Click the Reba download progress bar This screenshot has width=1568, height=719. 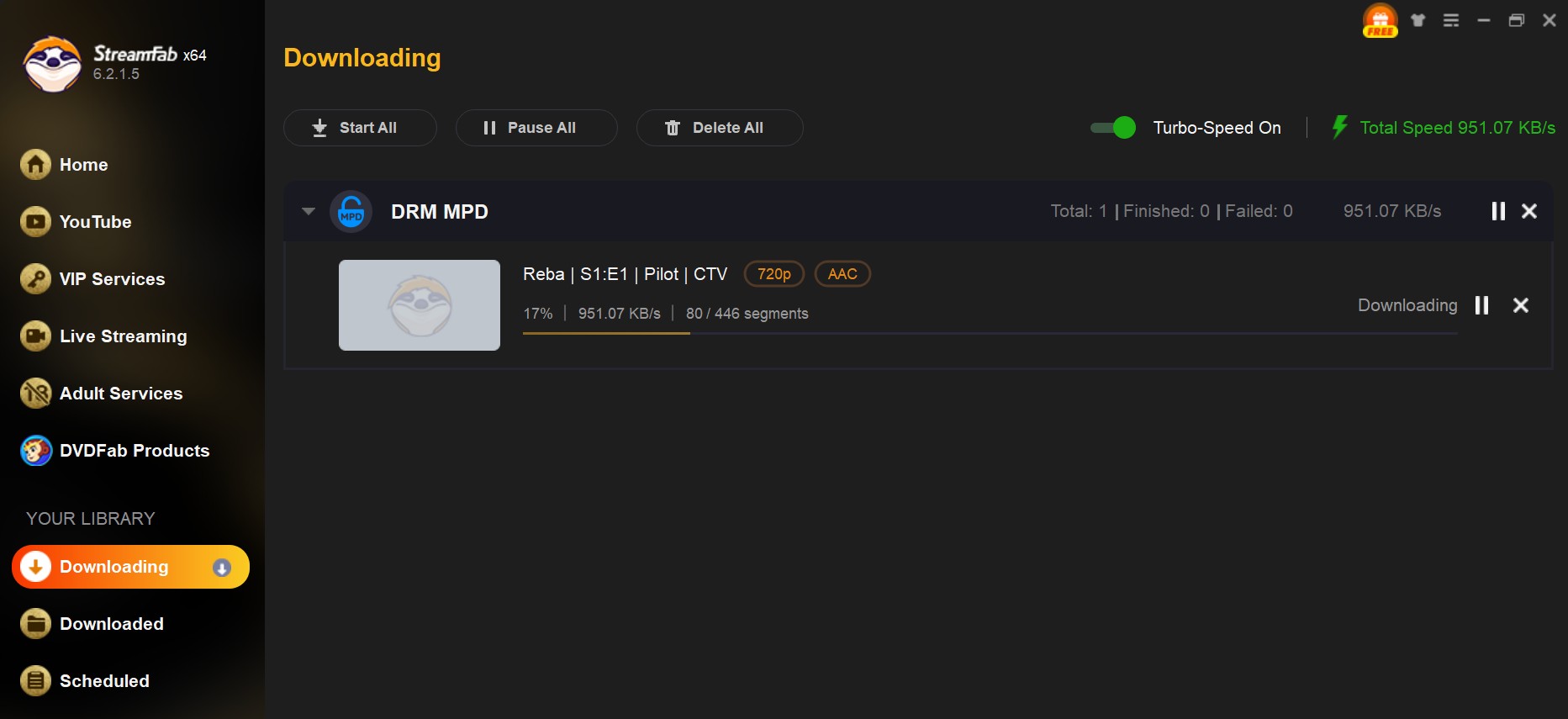point(990,334)
